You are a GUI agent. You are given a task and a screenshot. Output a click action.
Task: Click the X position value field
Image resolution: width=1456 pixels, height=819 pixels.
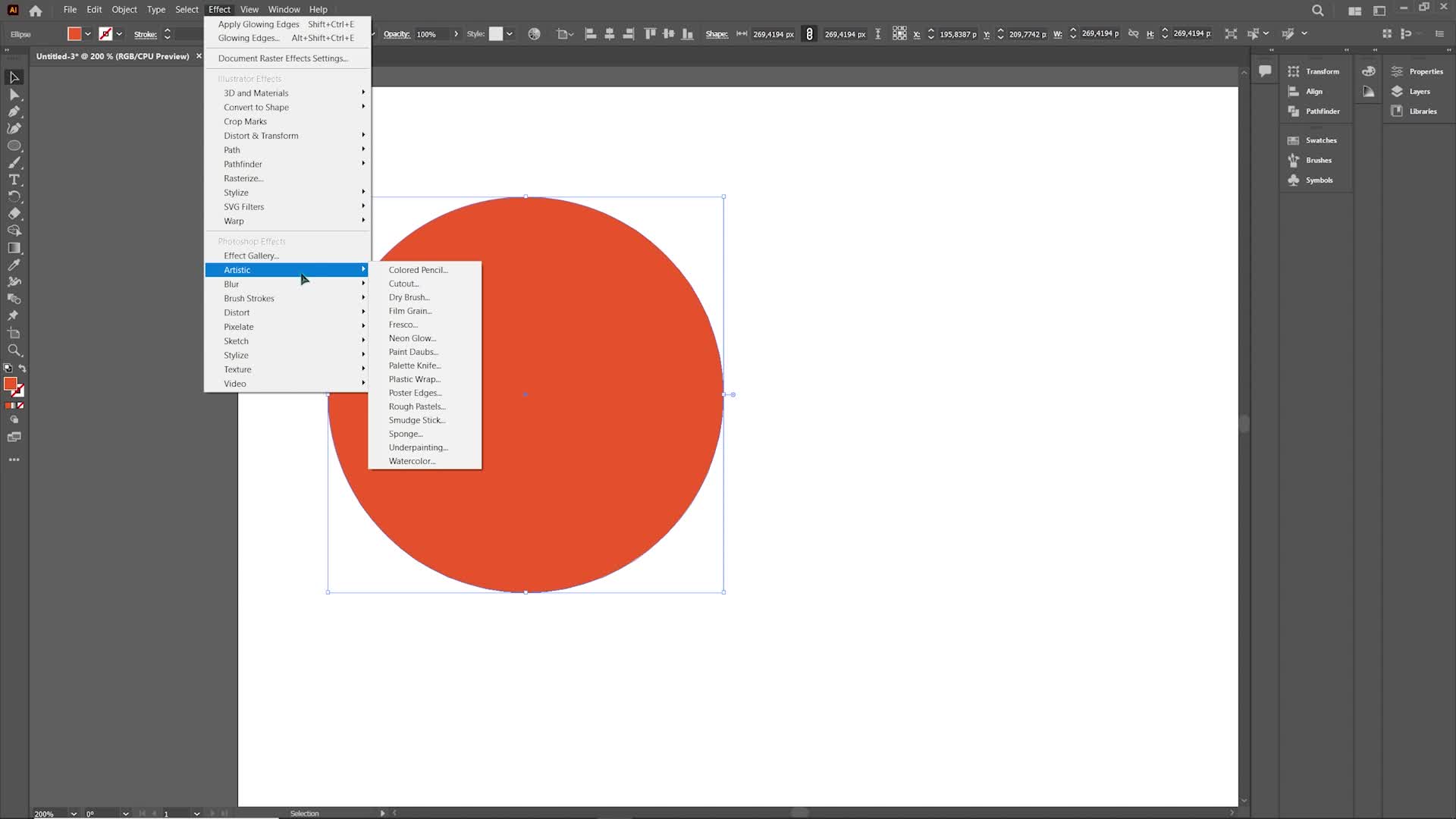pyautogui.click(x=959, y=34)
